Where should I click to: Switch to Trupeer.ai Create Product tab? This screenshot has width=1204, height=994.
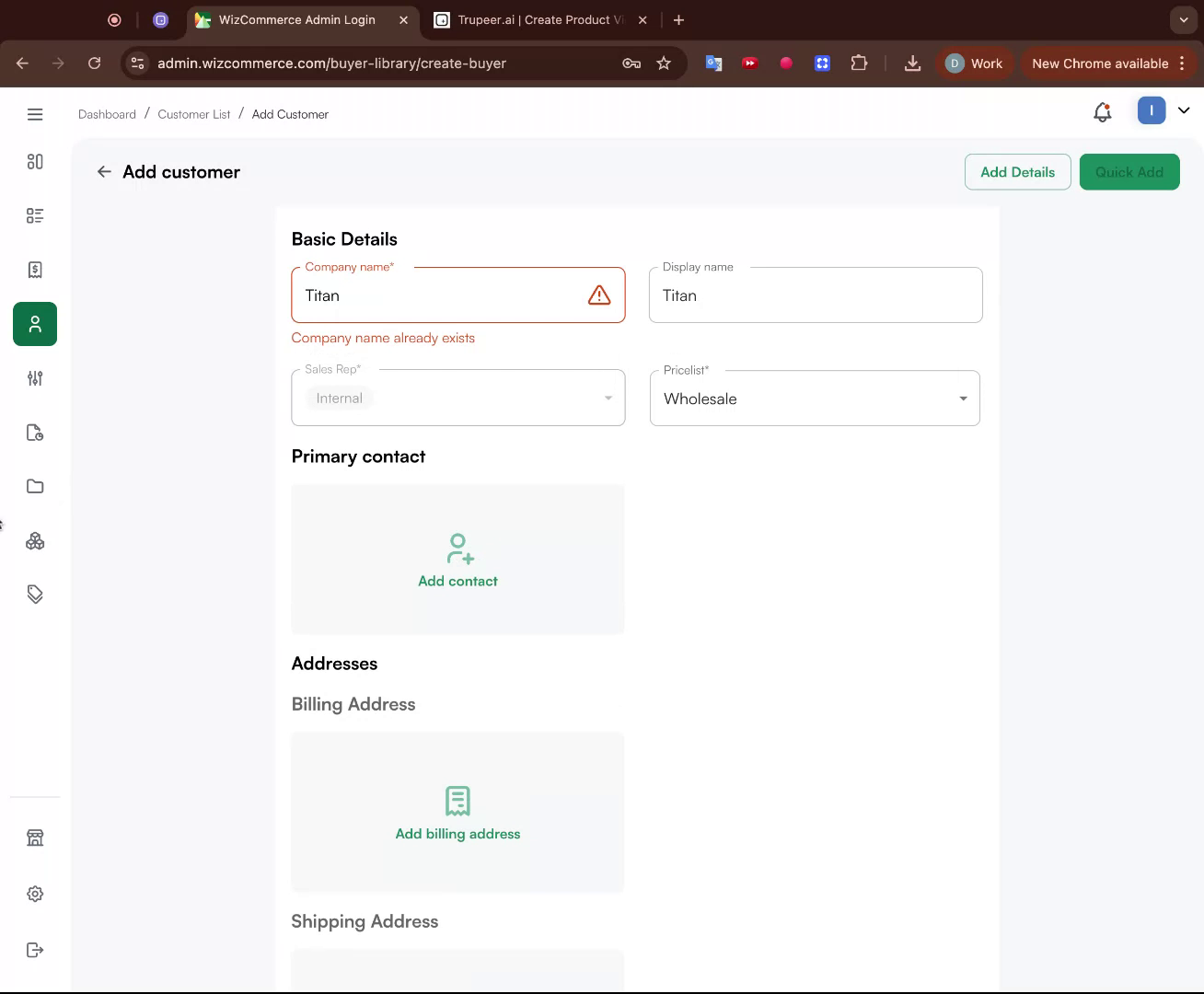541,19
